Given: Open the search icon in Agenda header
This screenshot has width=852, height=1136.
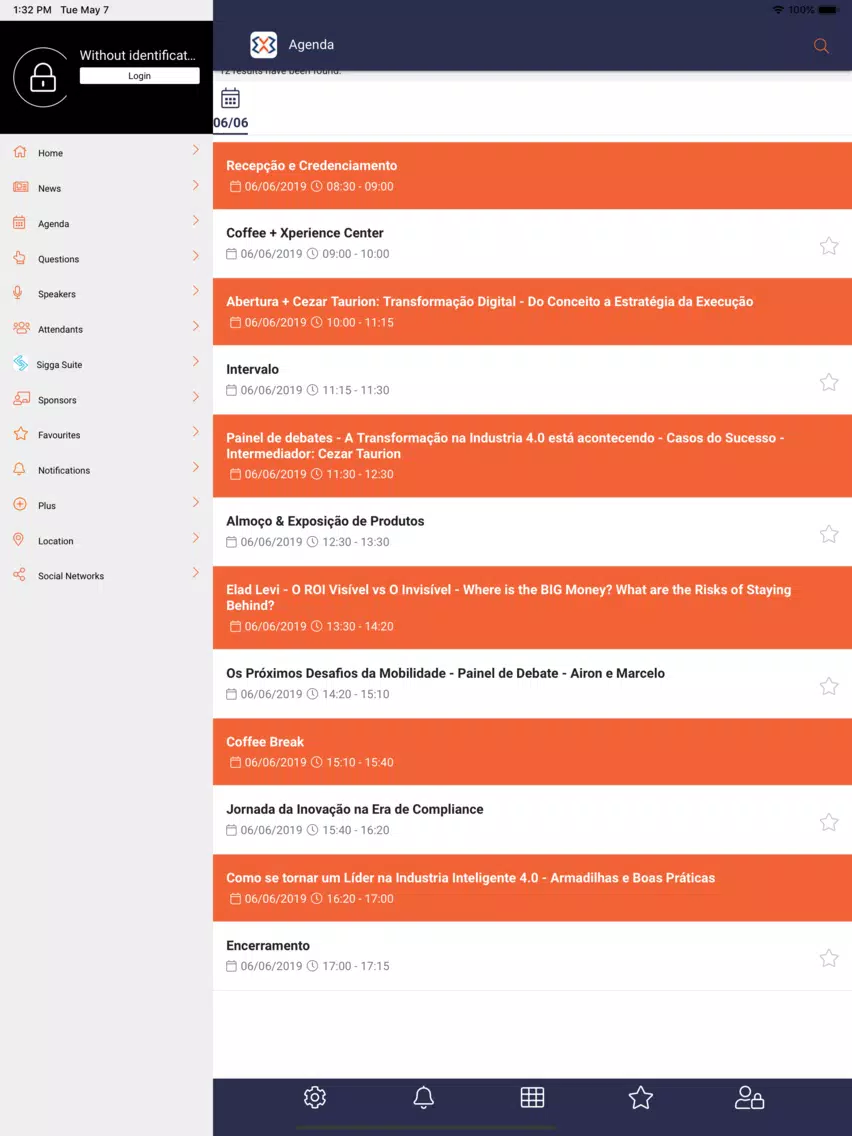Looking at the screenshot, I should pyautogui.click(x=821, y=46).
